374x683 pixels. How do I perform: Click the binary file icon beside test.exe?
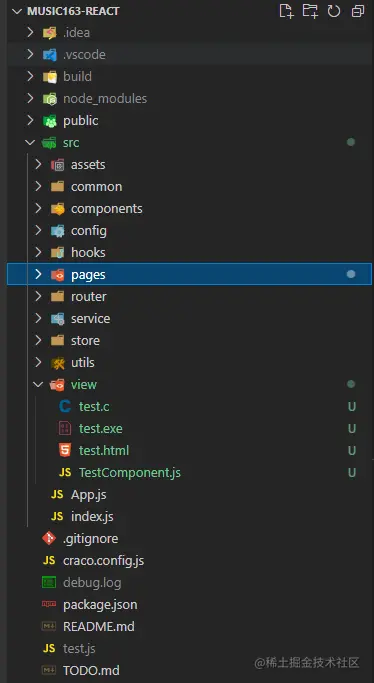(65, 429)
